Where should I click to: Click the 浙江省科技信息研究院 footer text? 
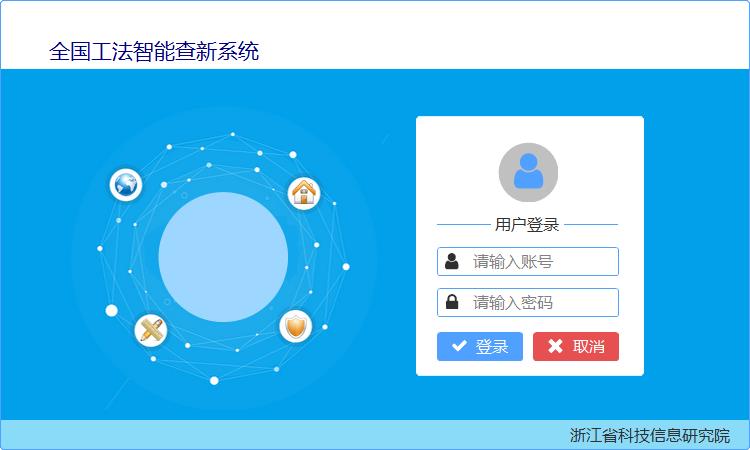click(x=650, y=435)
